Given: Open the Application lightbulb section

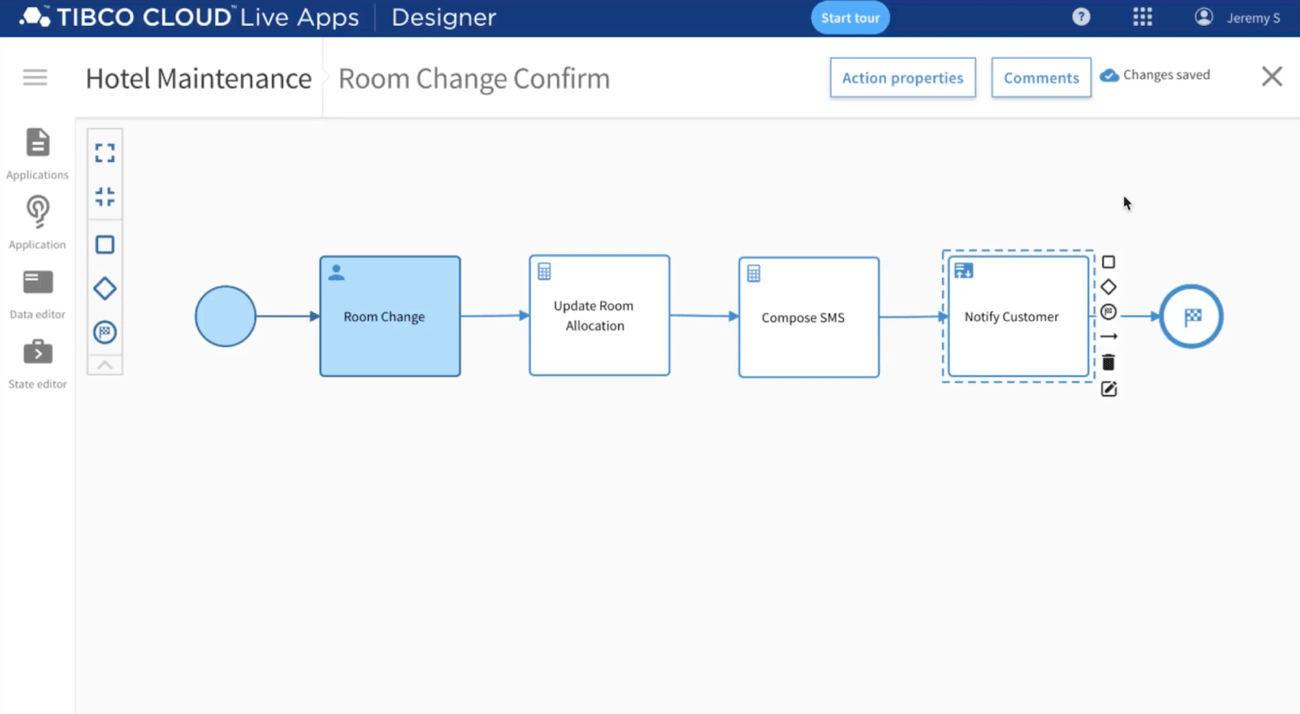Looking at the screenshot, I should point(37,224).
